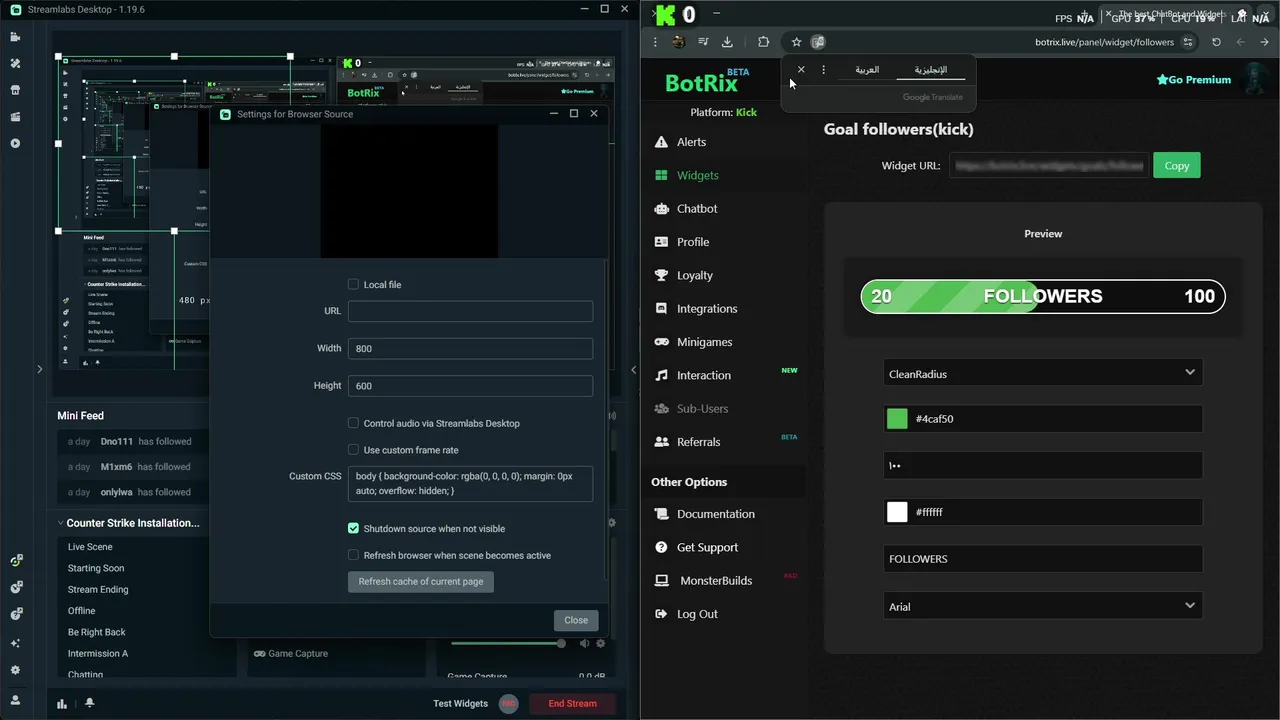Screen dimensions: 1280x720
Task: Open the Highlighter clapperboard icon in Streamlabs sidebar
Action: (15, 117)
